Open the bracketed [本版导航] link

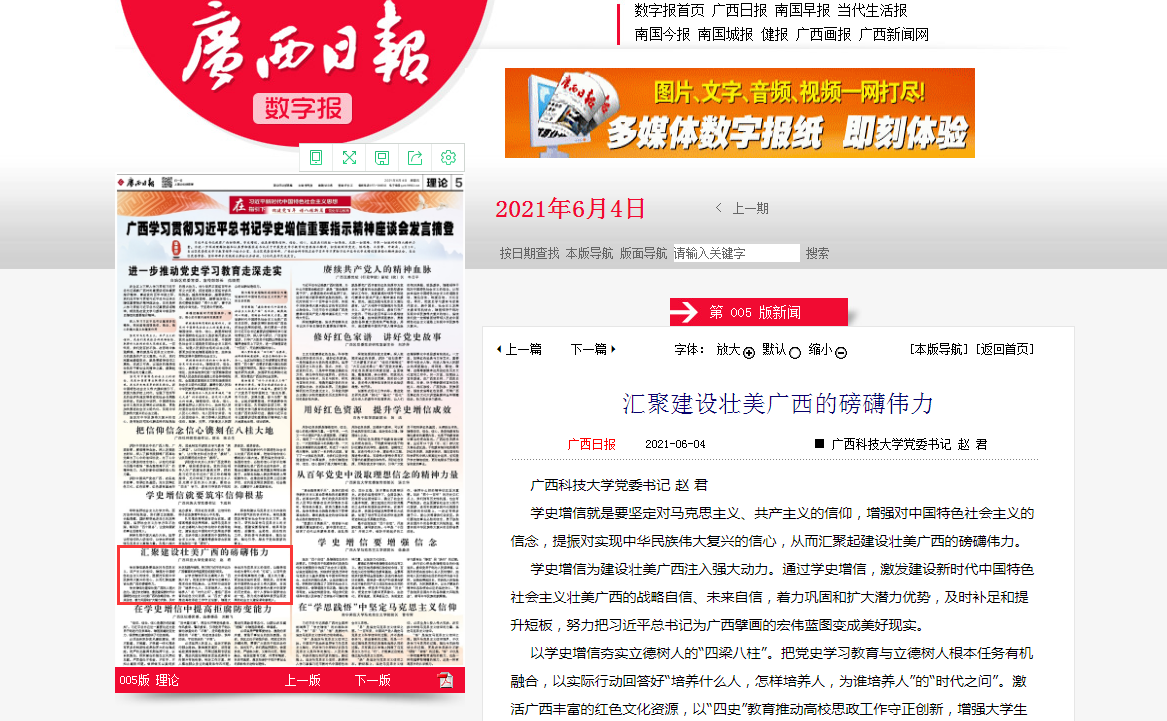(939, 349)
